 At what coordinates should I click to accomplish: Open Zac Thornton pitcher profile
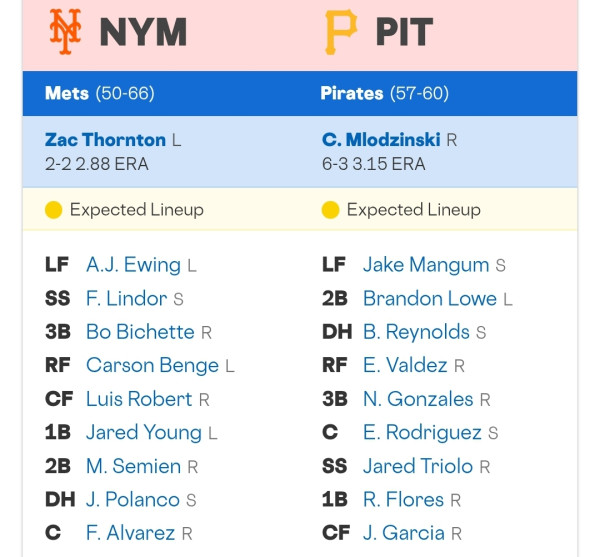(x=105, y=140)
